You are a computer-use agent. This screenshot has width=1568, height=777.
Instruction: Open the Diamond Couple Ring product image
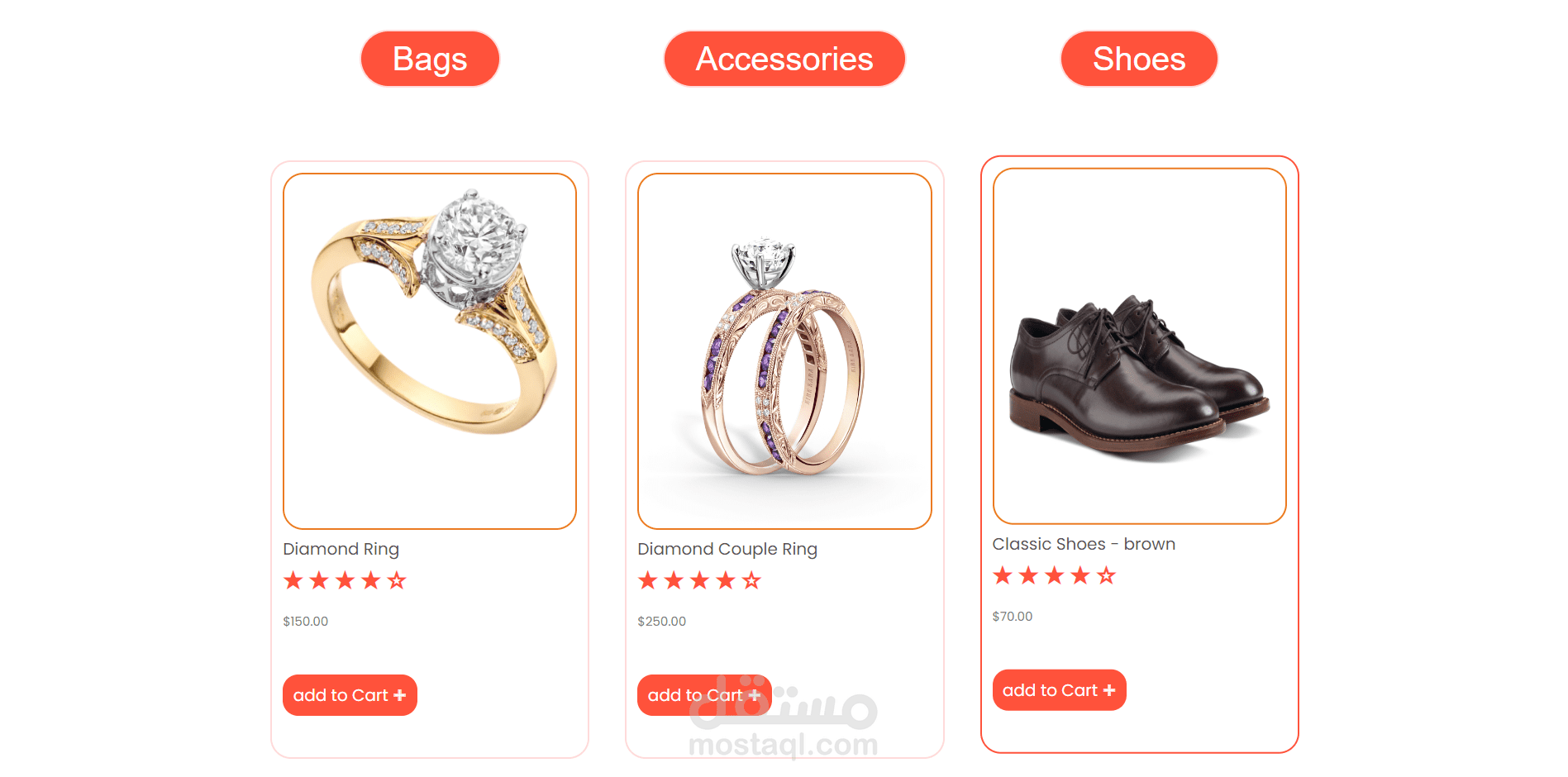(x=784, y=351)
